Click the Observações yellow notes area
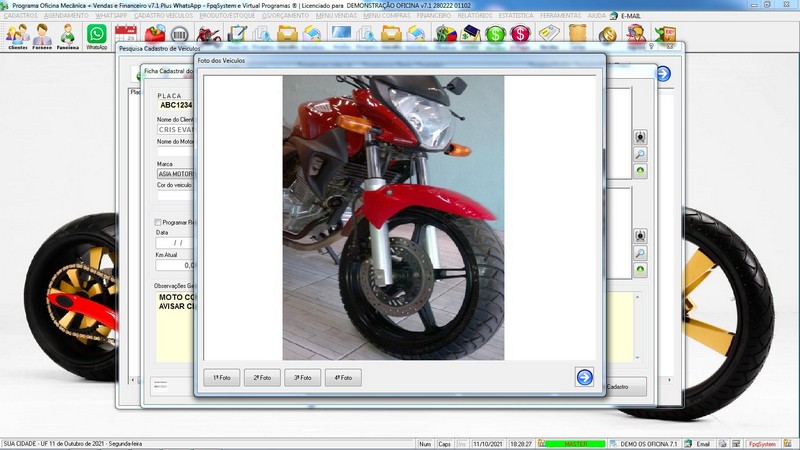 (175, 327)
